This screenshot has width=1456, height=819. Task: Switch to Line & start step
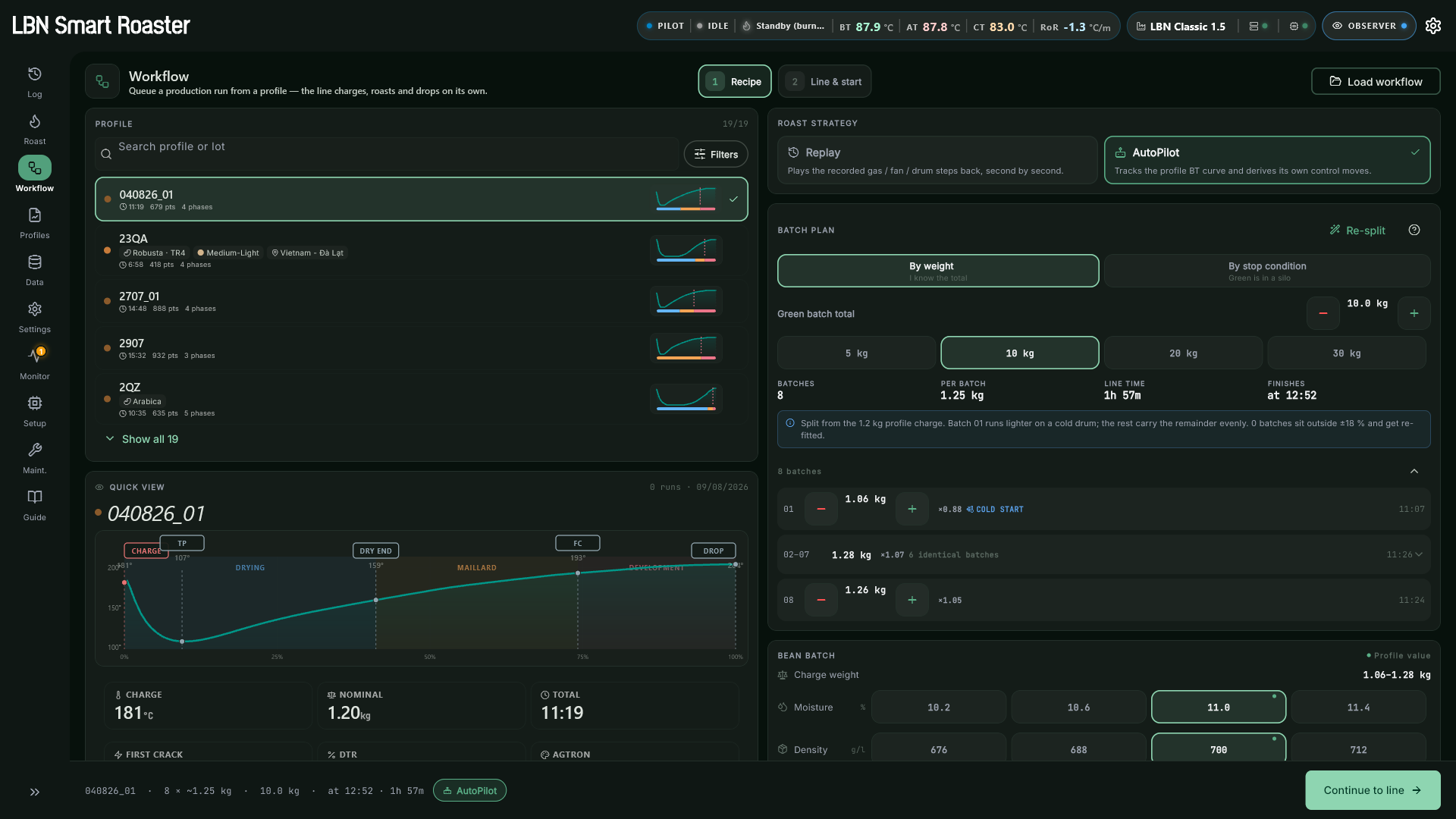[824, 82]
